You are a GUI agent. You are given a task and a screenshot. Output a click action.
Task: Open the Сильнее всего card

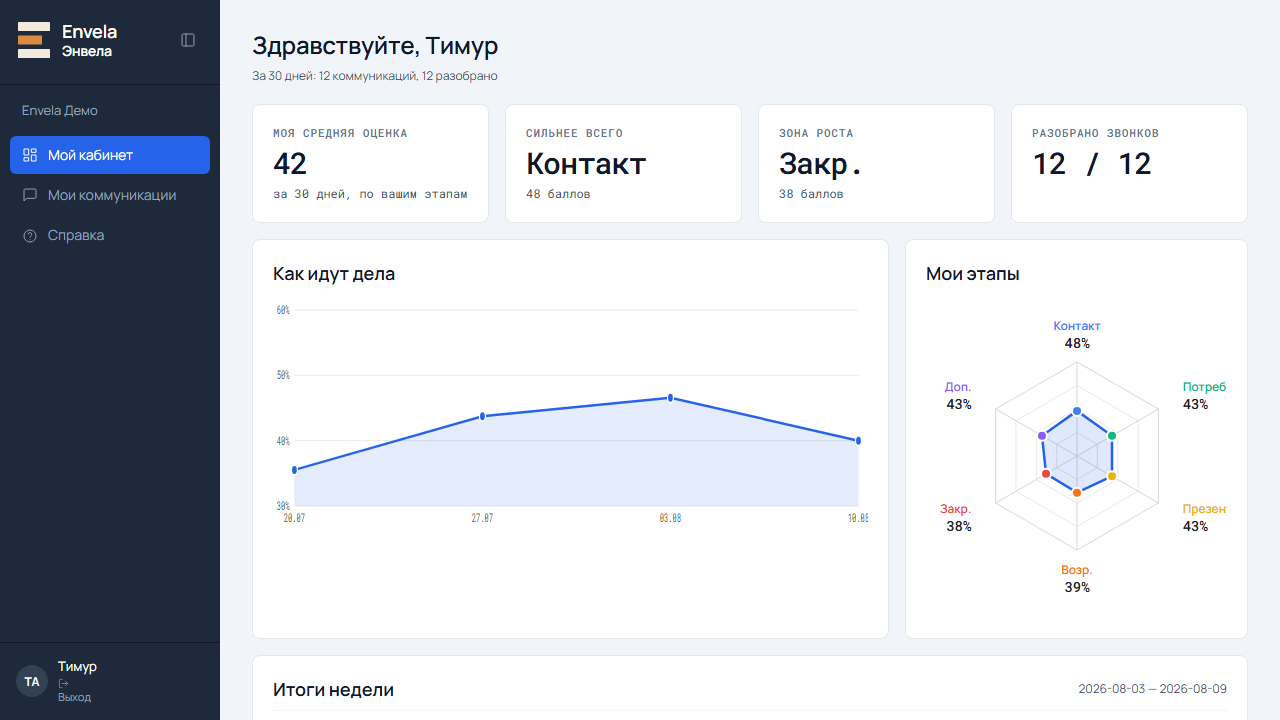[x=623, y=163]
